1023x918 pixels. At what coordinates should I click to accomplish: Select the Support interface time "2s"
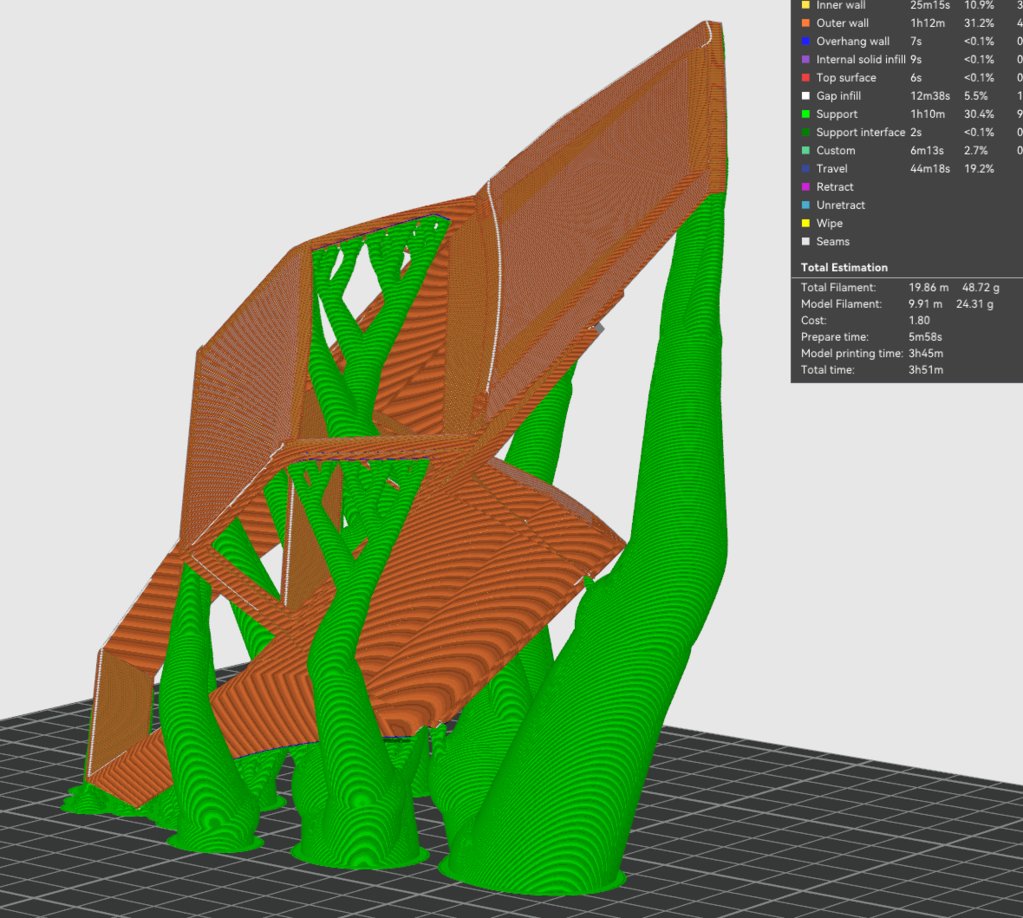pos(916,132)
